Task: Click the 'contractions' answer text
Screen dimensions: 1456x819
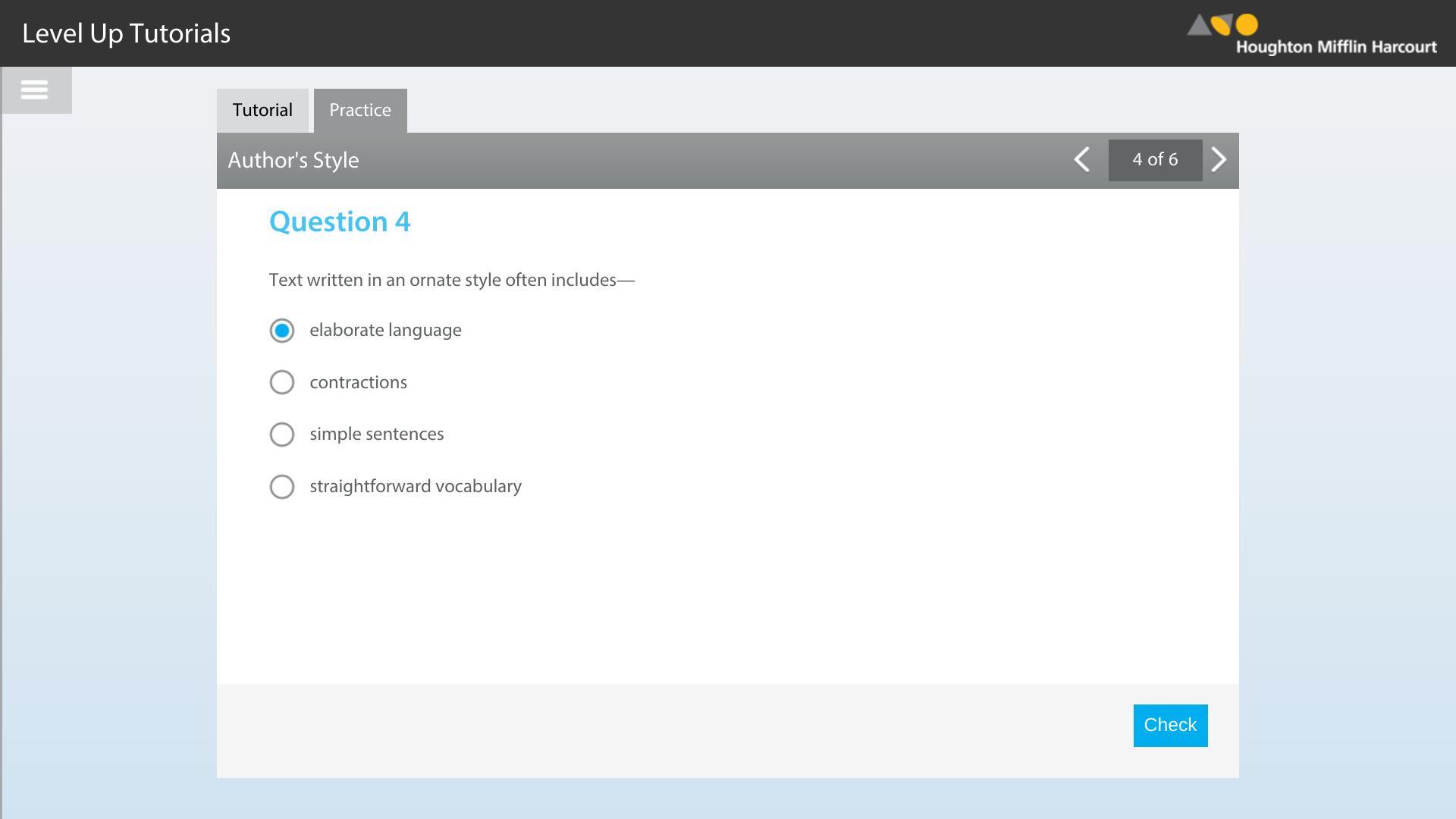Action: pos(358,382)
